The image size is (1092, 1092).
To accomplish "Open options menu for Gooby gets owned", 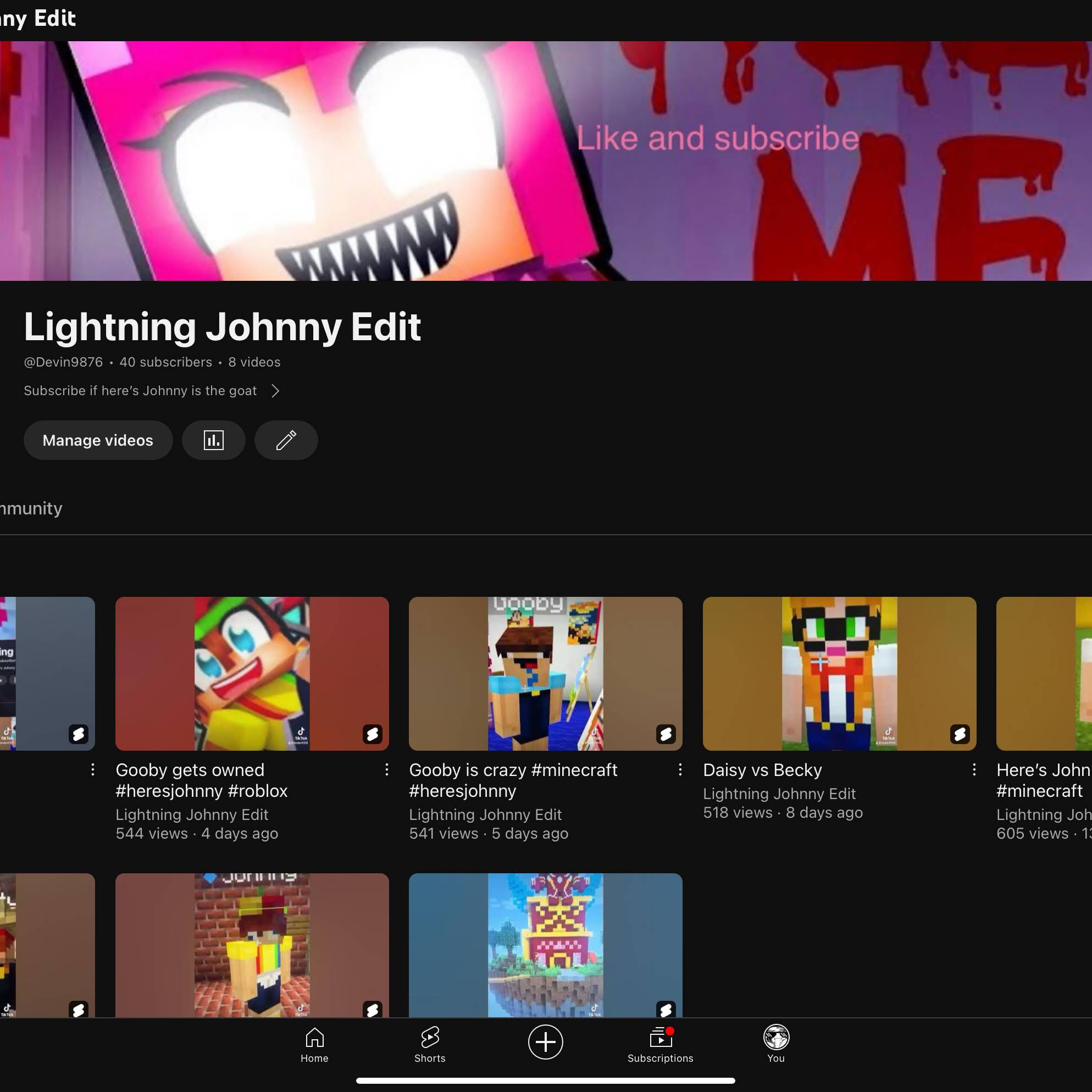I will point(386,769).
